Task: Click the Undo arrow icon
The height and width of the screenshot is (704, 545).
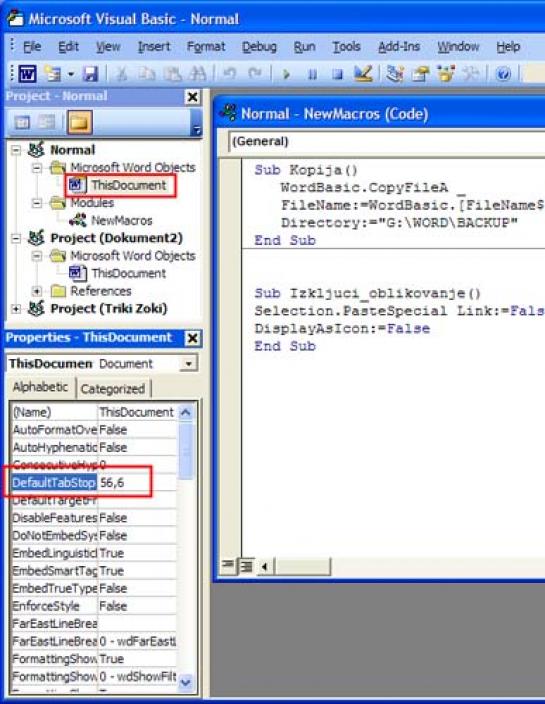Action: (229, 73)
